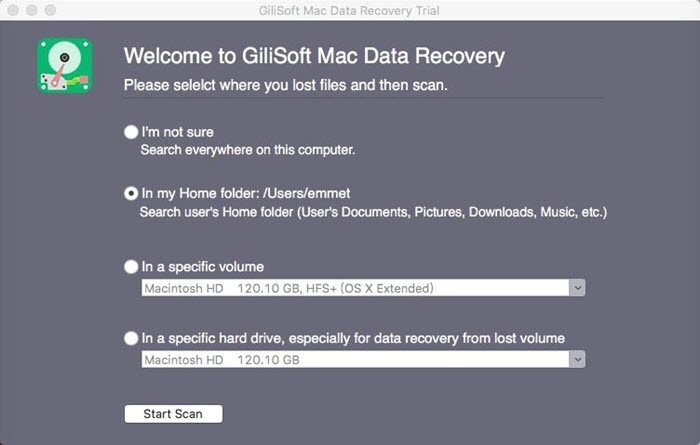Select the "In a specific volume" radio button
Viewport: 700px width, 445px height.
(x=131, y=267)
